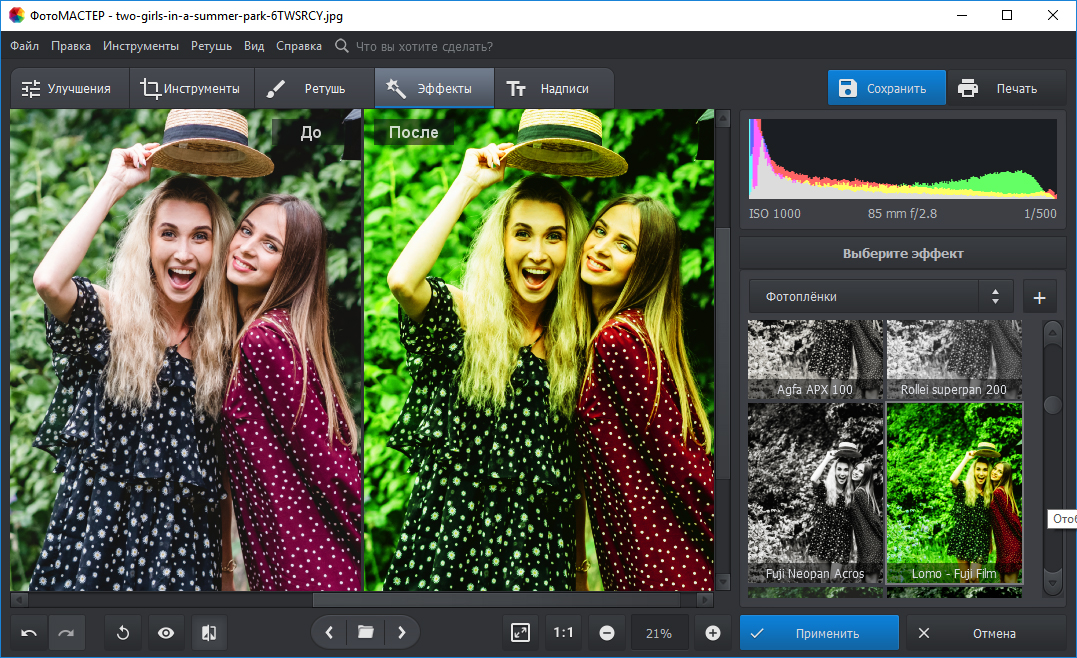Reset changes with the circular arrow icon

tap(125, 633)
